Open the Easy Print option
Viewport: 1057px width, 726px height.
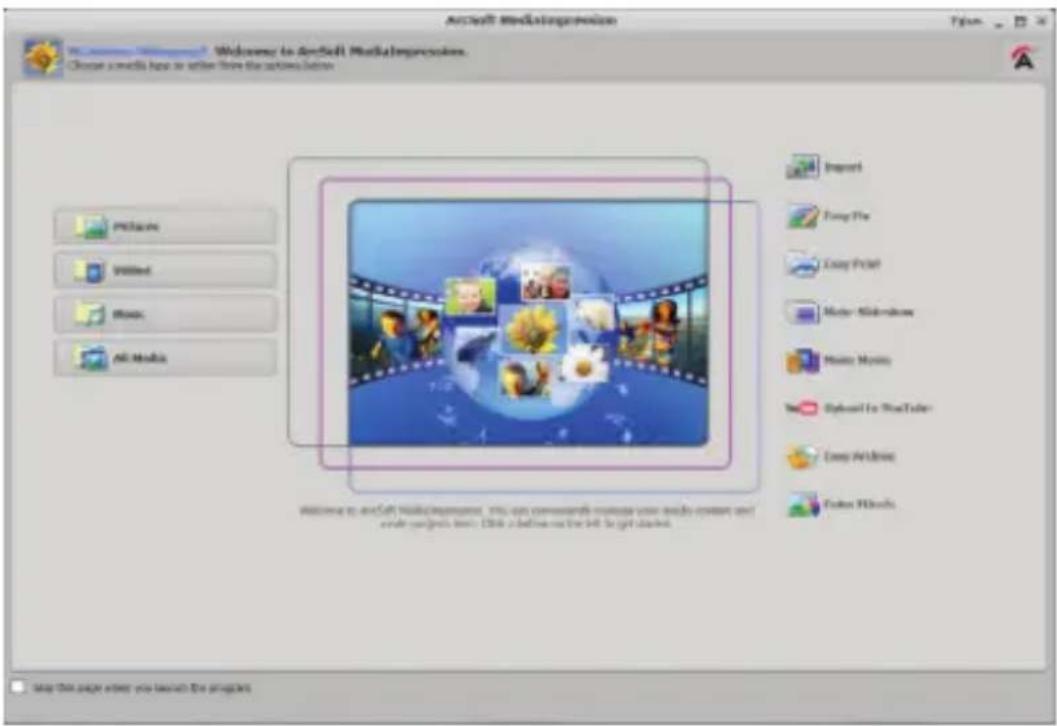pyautogui.click(x=833, y=264)
